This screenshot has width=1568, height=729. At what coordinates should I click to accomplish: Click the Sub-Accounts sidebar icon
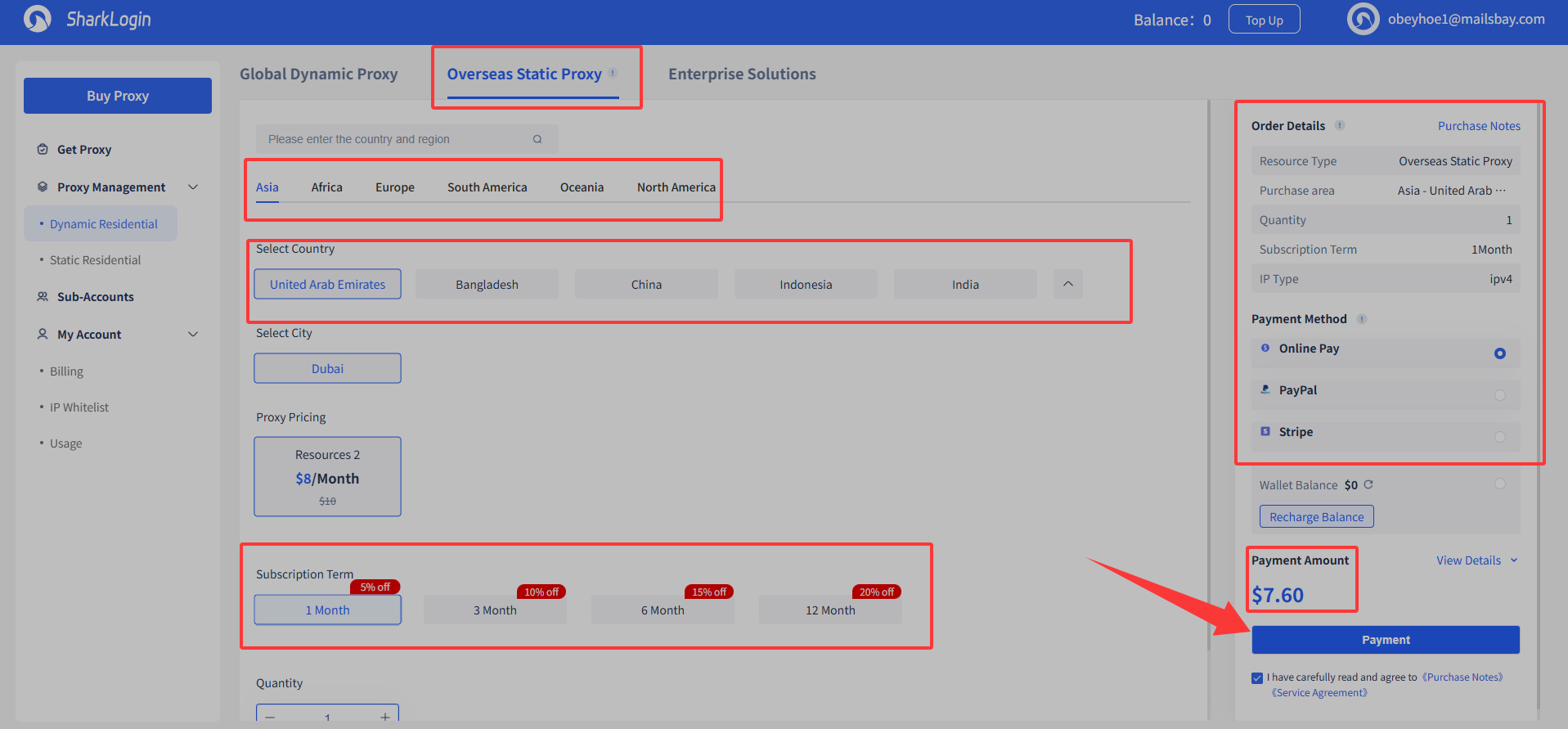coord(43,297)
